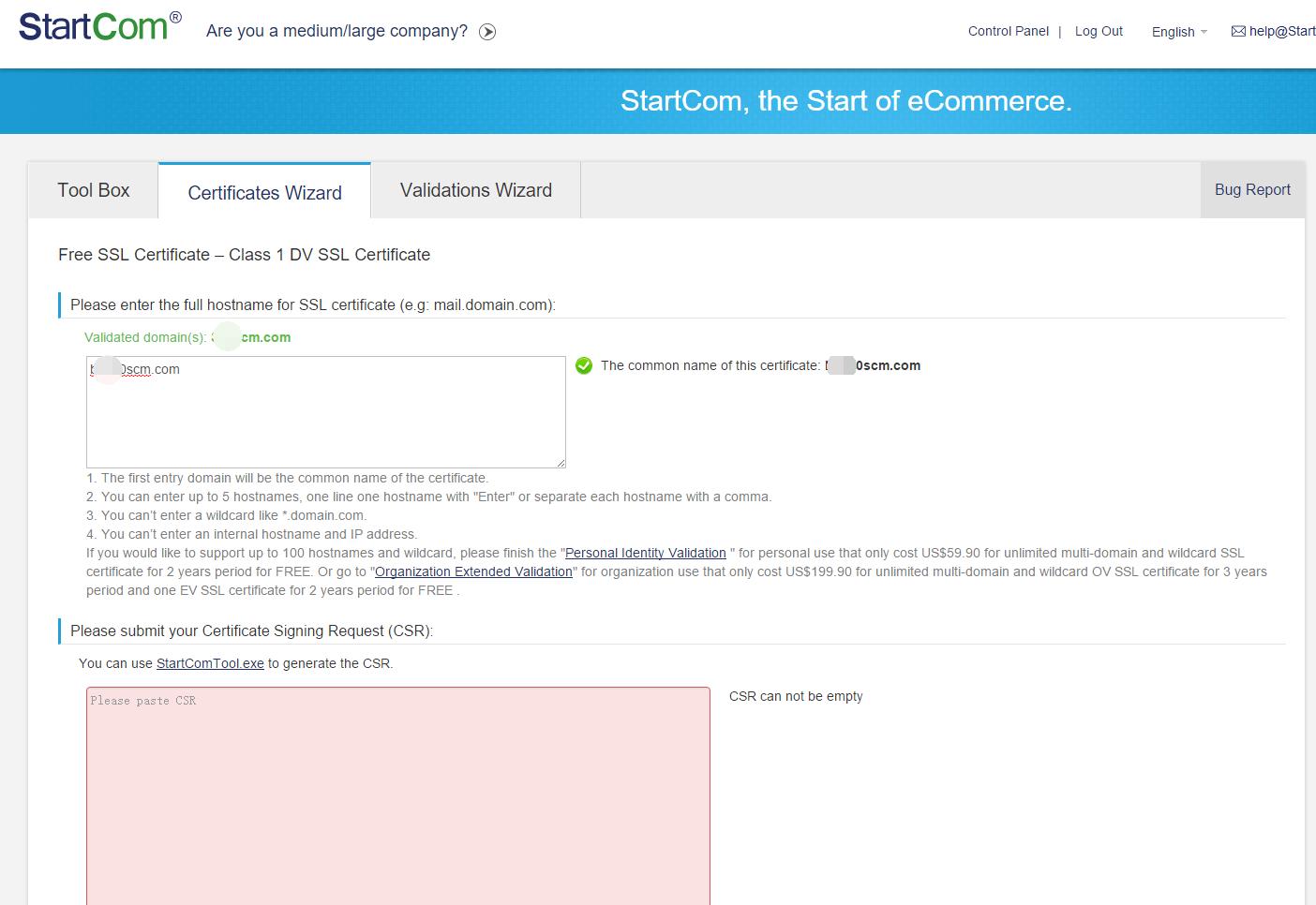Click the 'StartCom, the Start of eCommerce' banner
1316x905 pixels.
(845, 100)
